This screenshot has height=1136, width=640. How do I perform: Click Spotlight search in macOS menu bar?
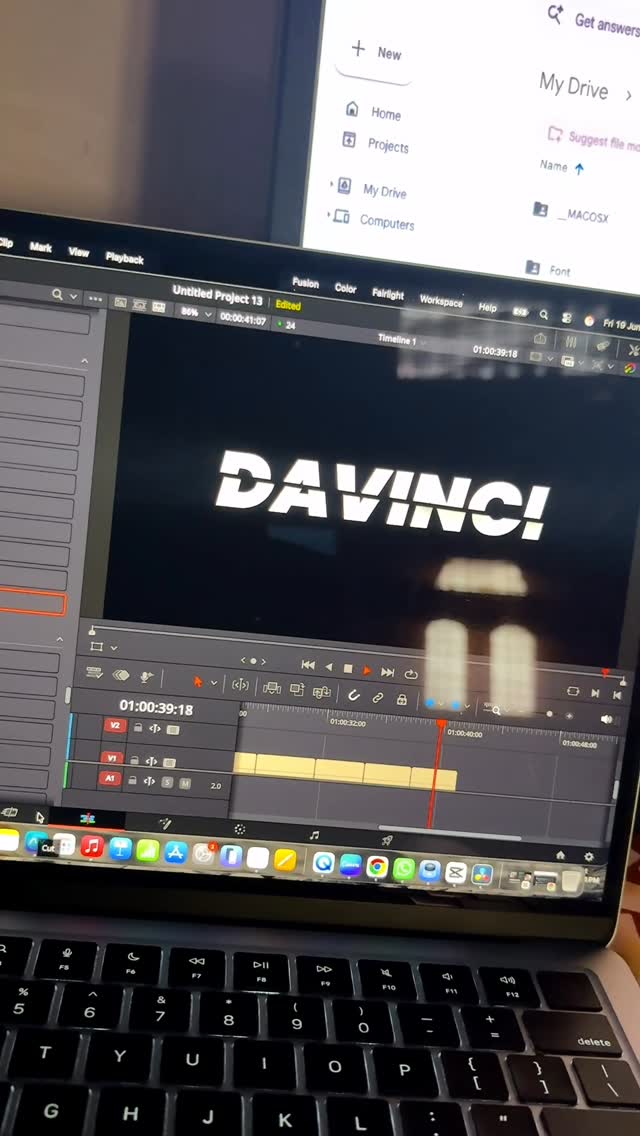544,314
